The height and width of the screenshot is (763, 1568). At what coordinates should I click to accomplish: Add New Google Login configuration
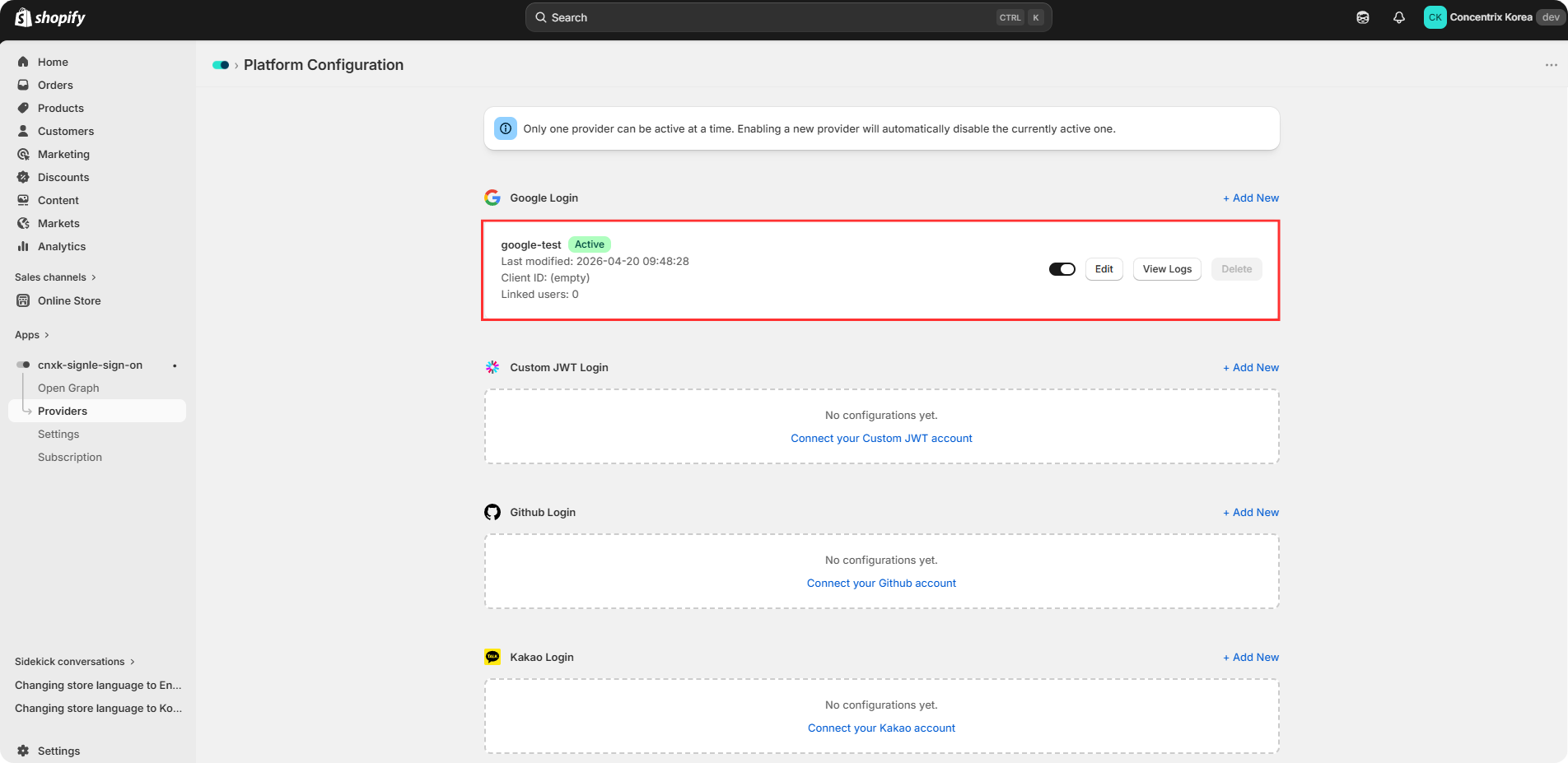(1251, 198)
